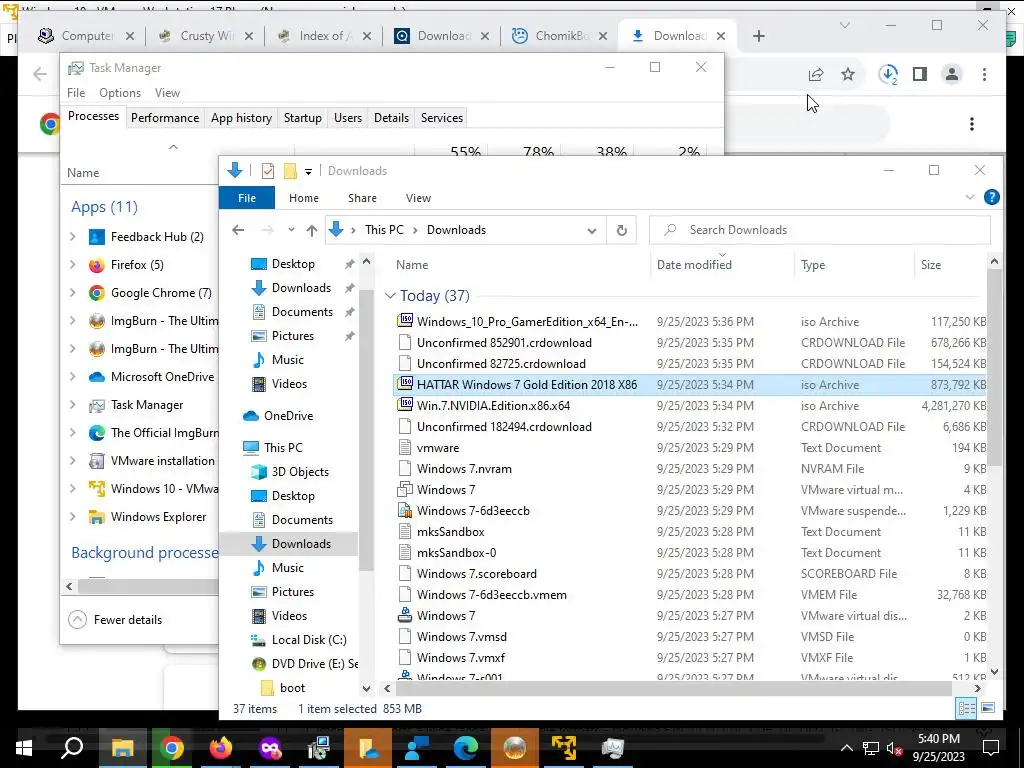Expand Firefox (5) process group

[72, 265]
